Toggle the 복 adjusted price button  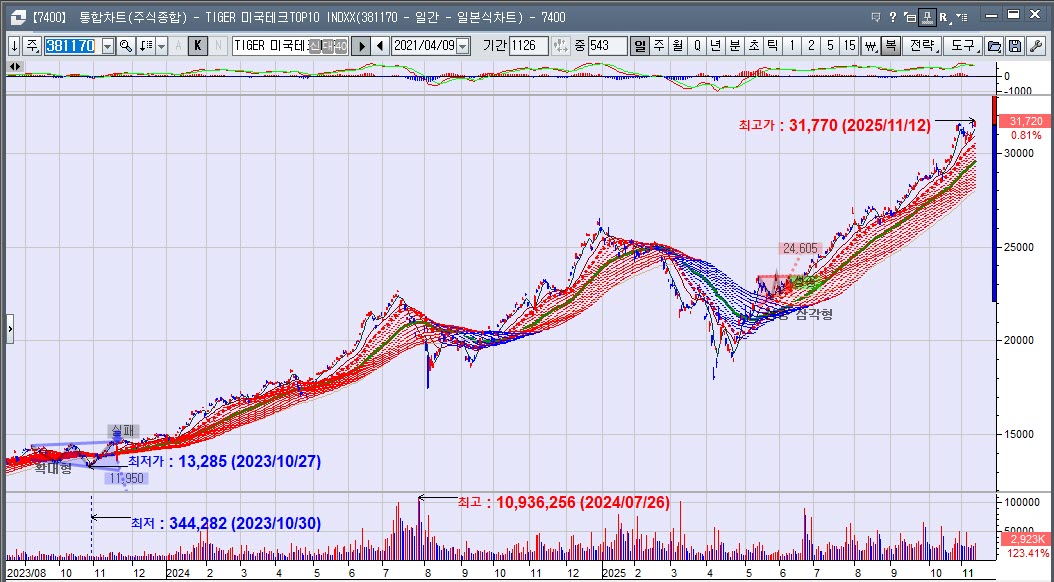890,46
